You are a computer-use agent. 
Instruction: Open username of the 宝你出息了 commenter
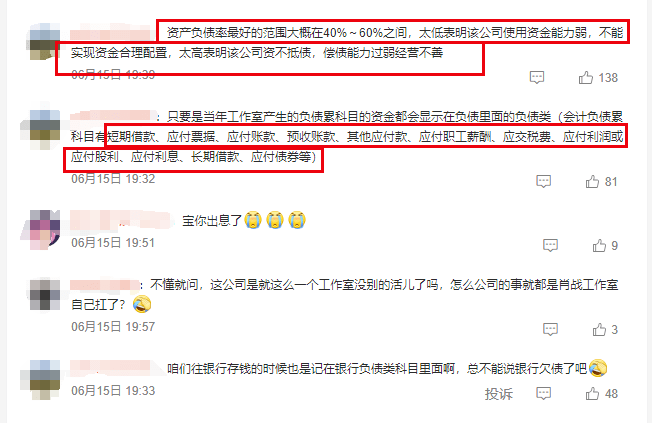121,220
